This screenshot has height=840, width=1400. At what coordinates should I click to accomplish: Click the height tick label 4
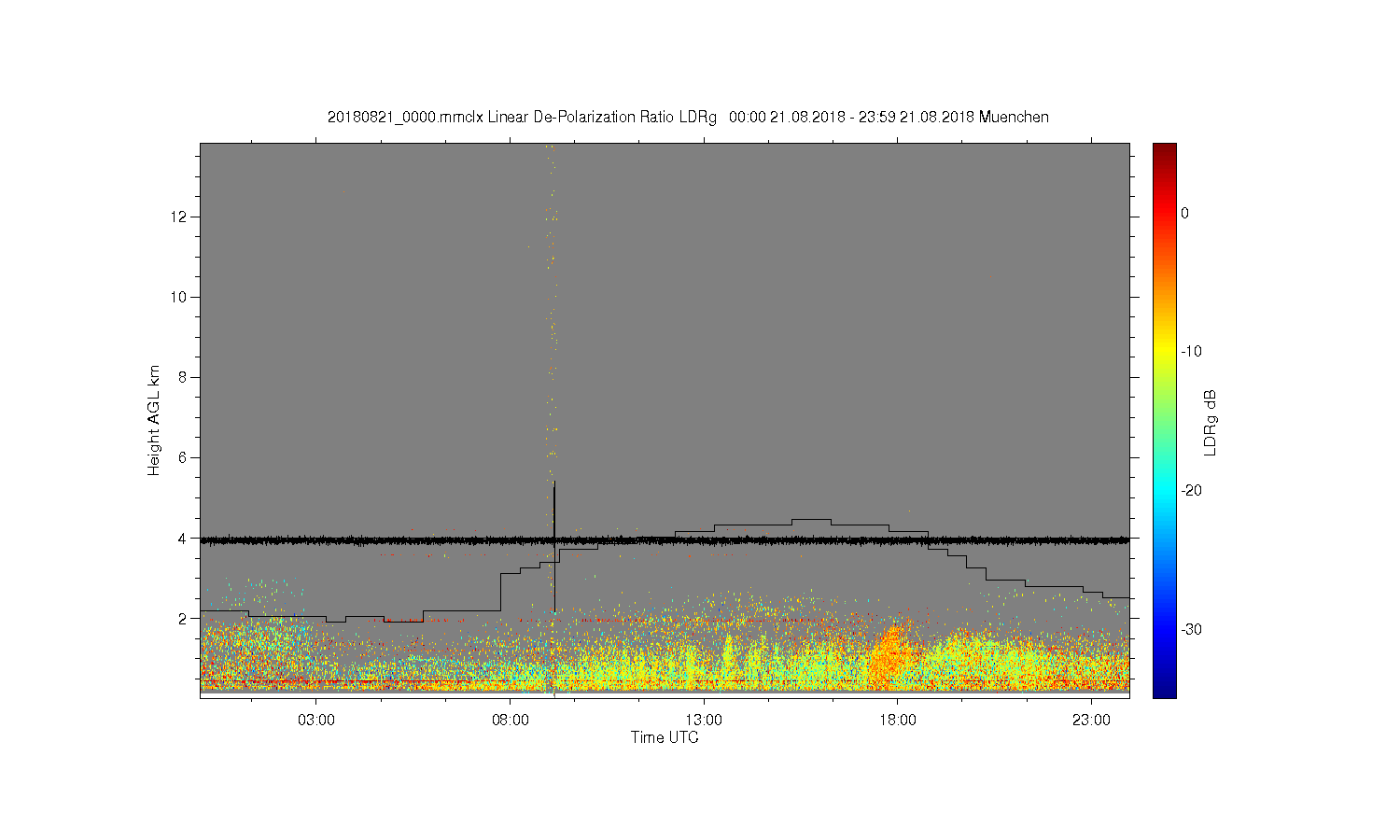pos(184,538)
